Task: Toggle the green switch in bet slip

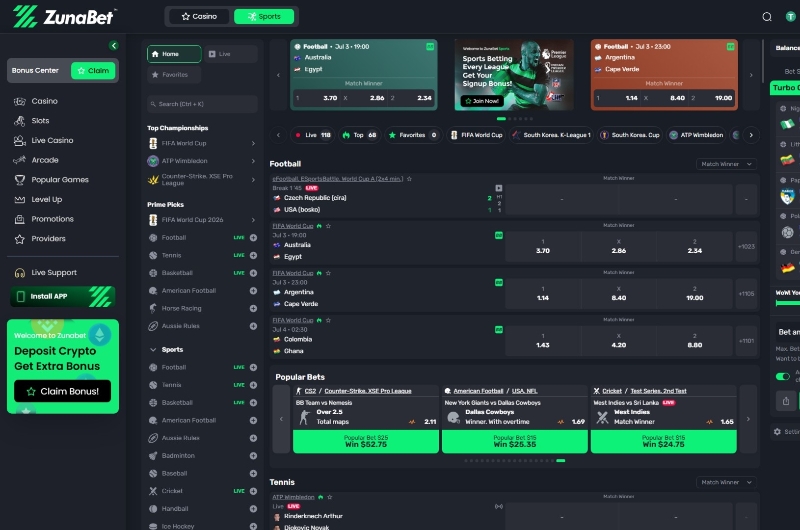Action: point(783,376)
